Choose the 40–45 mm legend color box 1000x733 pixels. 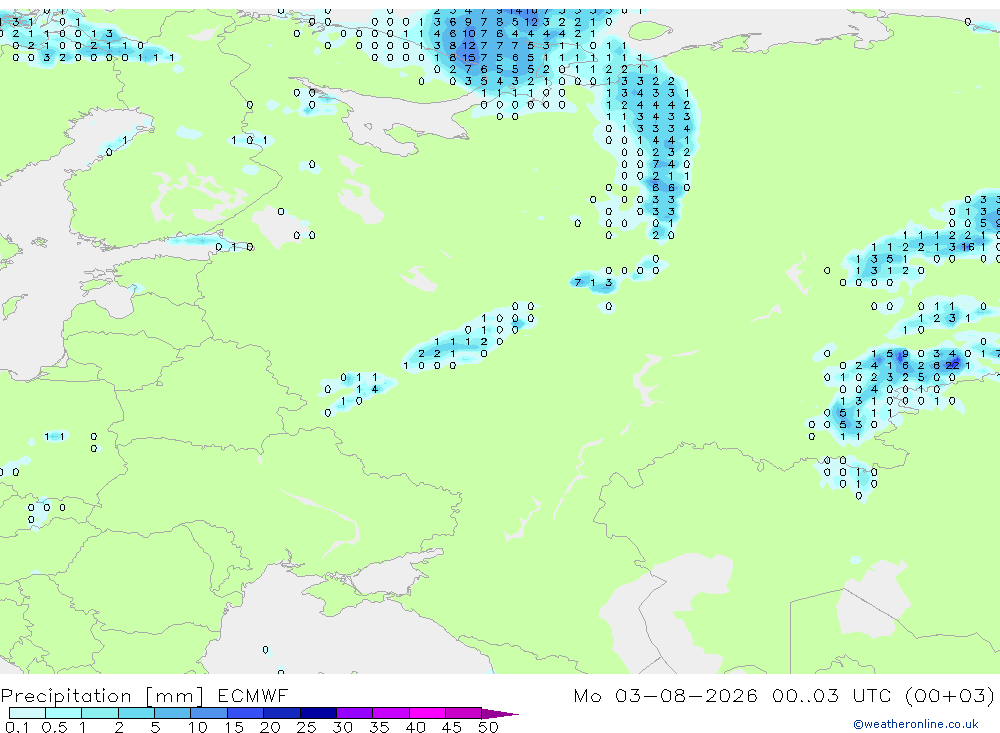[427, 713]
